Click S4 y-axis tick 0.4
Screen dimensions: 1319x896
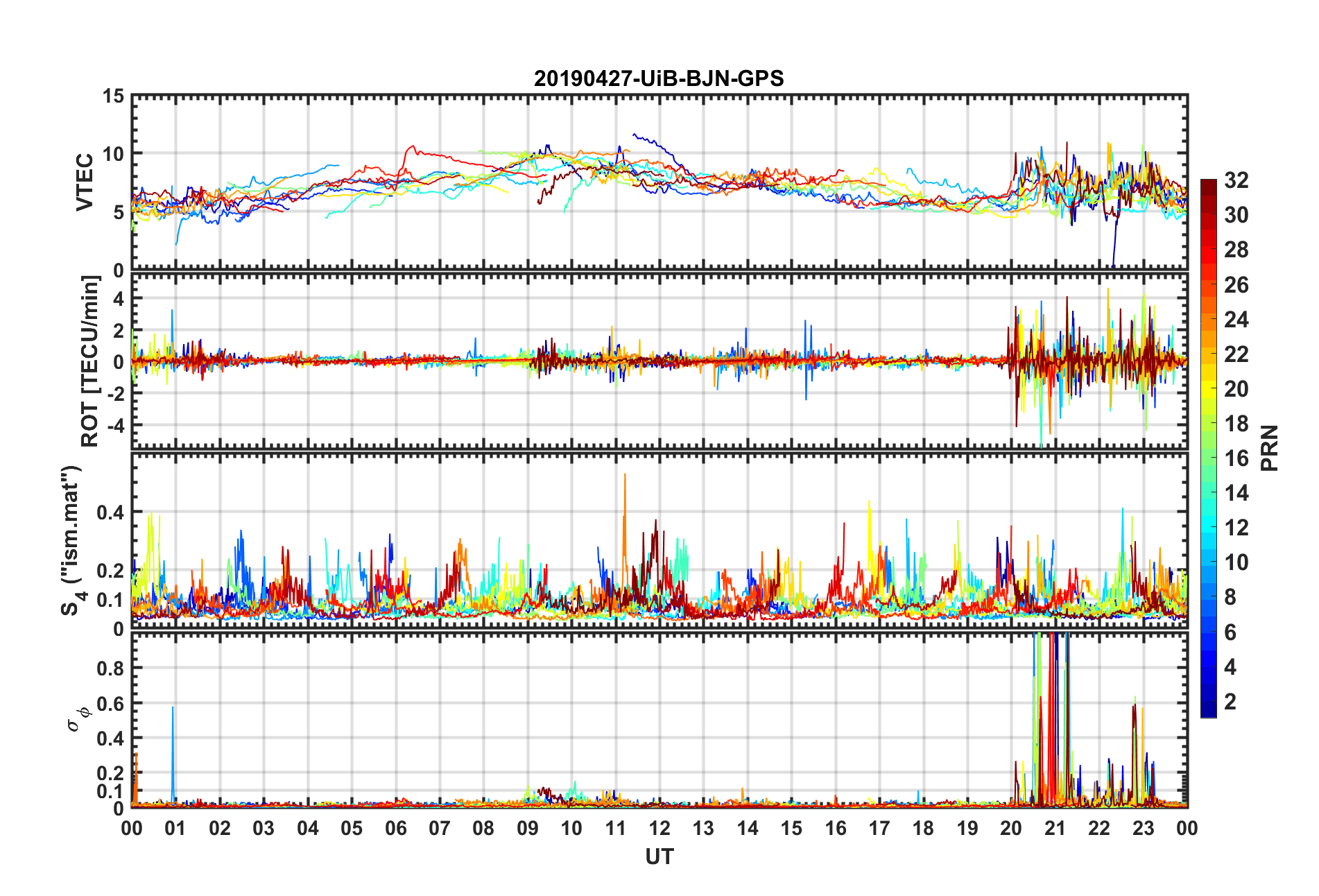coord(110,513)
